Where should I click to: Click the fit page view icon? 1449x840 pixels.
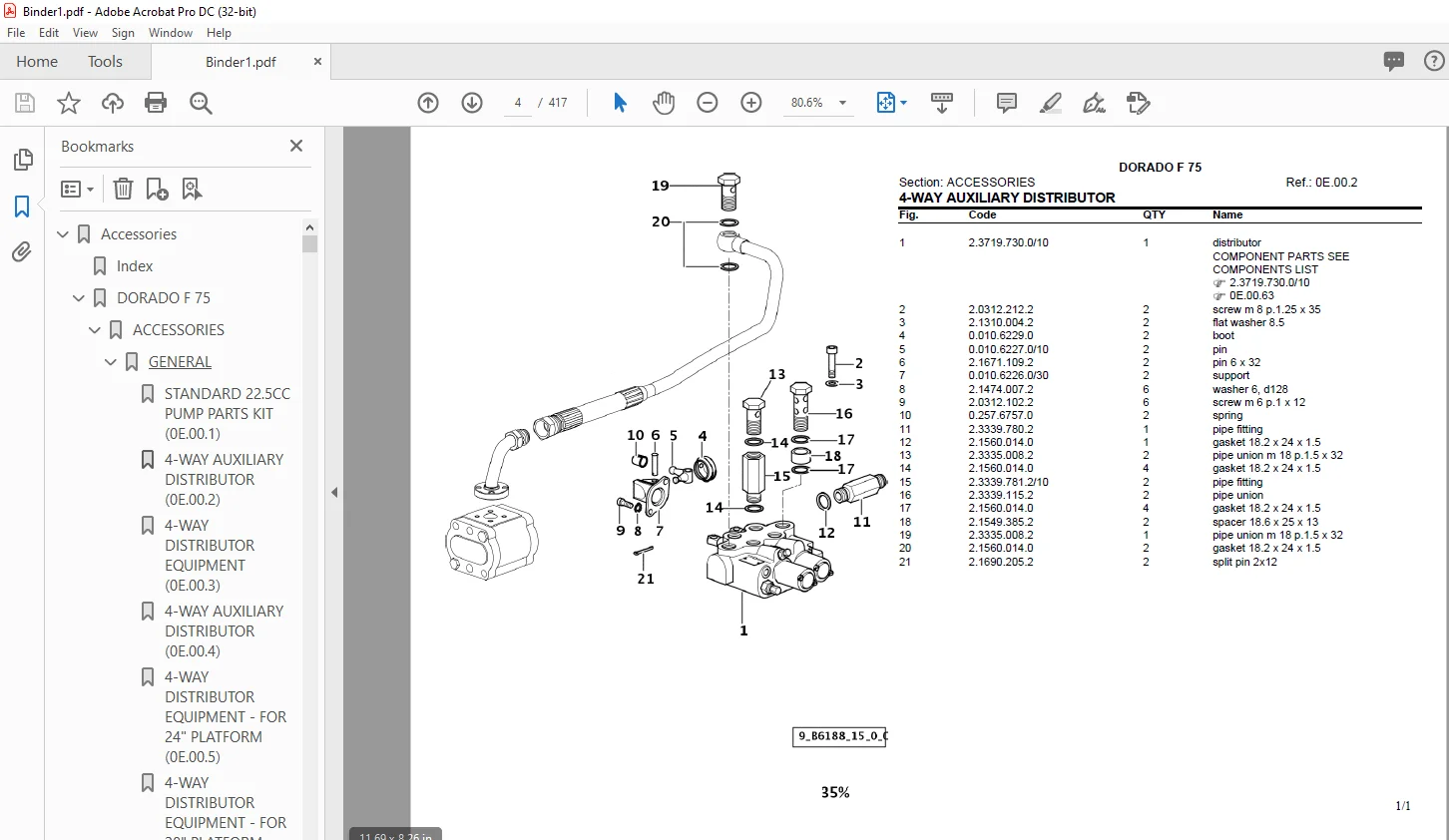[885, 103]
